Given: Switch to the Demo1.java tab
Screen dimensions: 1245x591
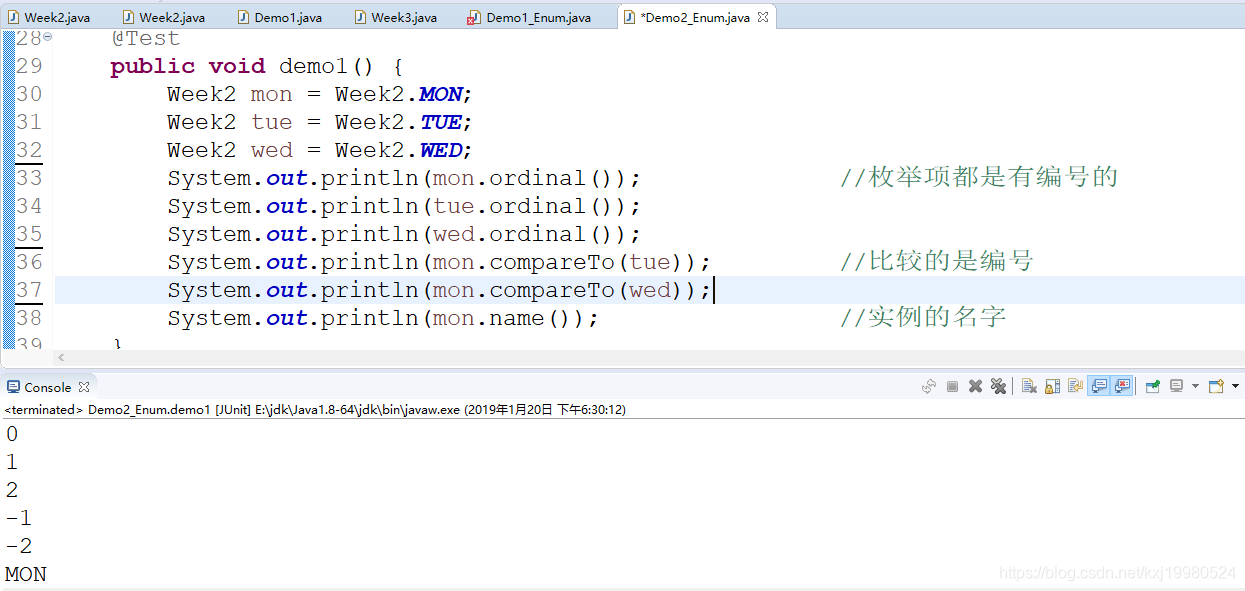Looking at the screenshot, I should click(279, 17).
